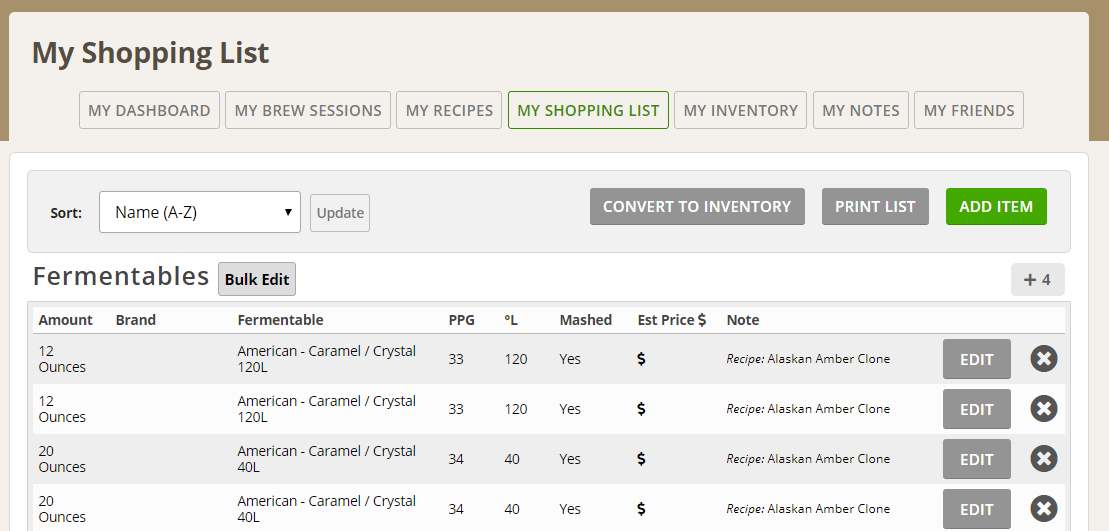Go to My Dashboard tab
The height and width of the screenshot is (531, 1109).
tap(149, 110)
